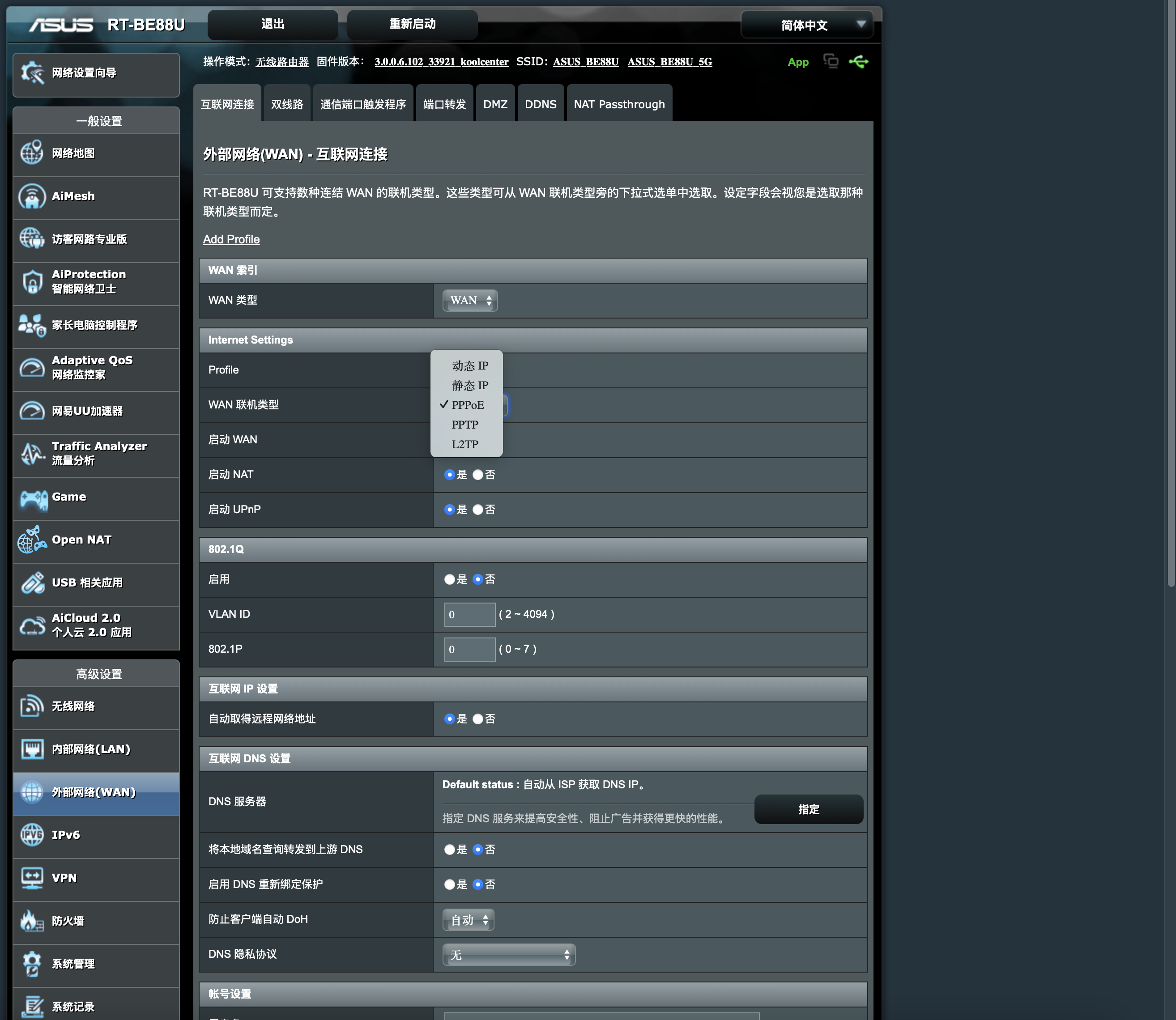Choose 否 for auto-obtain remote network address
Image resolution: width=1176 pixels, height=1020 pixels.
click(x=477, y=719)
